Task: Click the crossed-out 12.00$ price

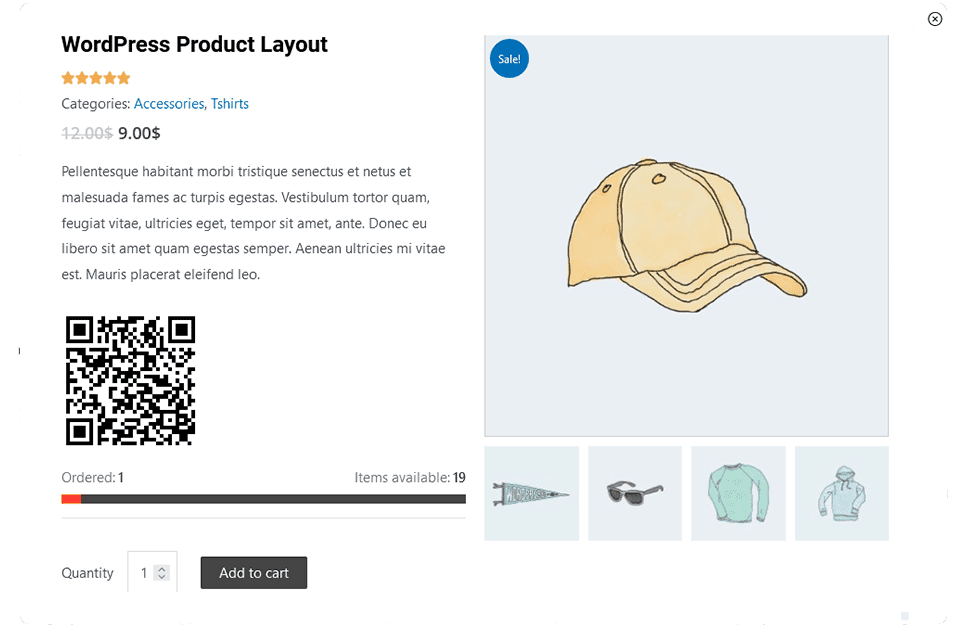Action: [x=86, y=133]
